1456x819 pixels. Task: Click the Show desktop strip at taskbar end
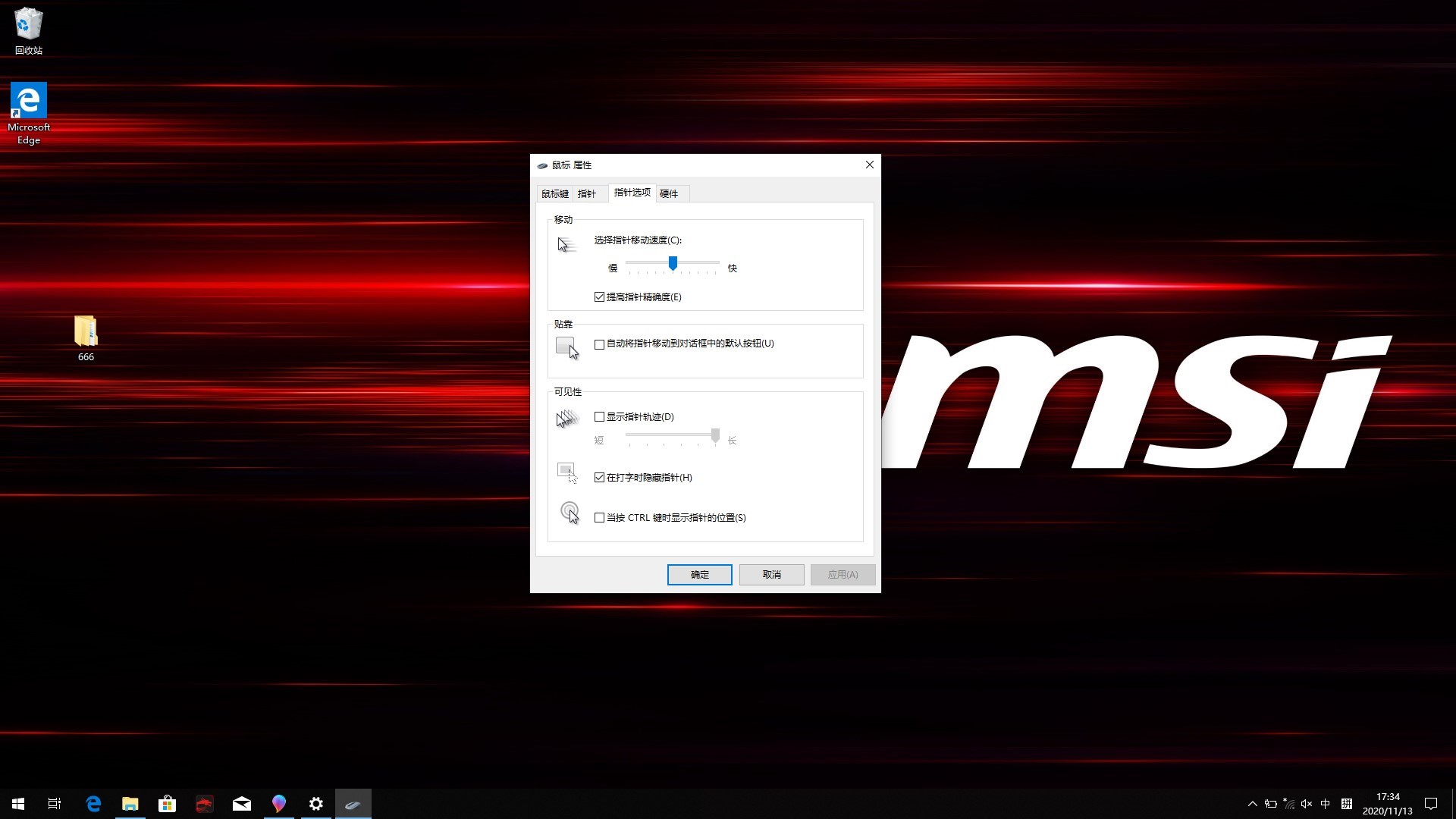tap(1453, 804)
